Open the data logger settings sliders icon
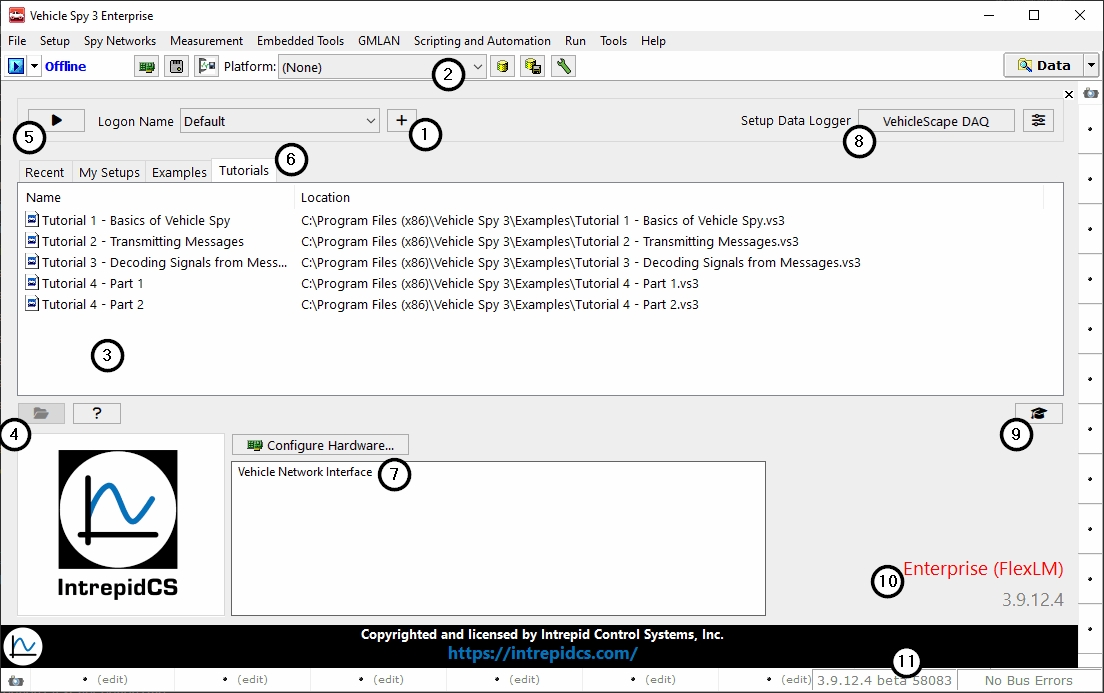Viewport: 1104px width, 693px height. pos(1039,121)
